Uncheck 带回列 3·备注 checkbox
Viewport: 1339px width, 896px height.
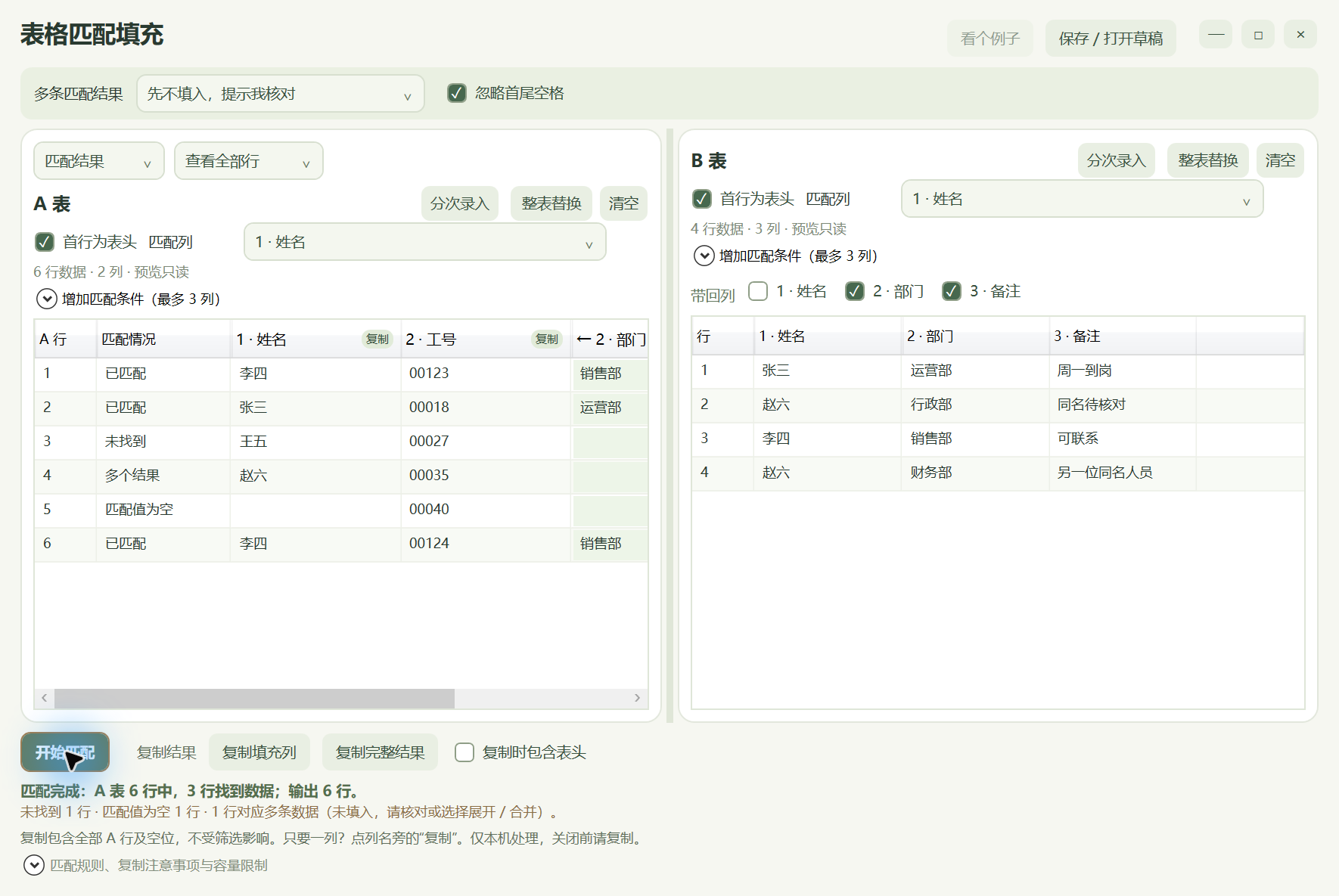(952, 291)
